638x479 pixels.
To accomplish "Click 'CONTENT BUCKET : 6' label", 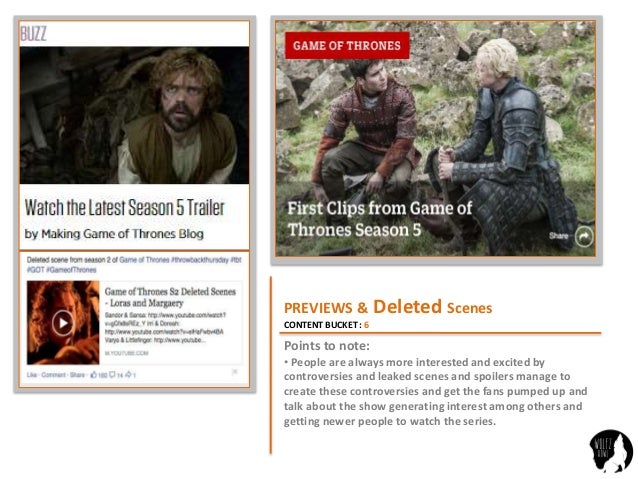I will coord(326,325).
